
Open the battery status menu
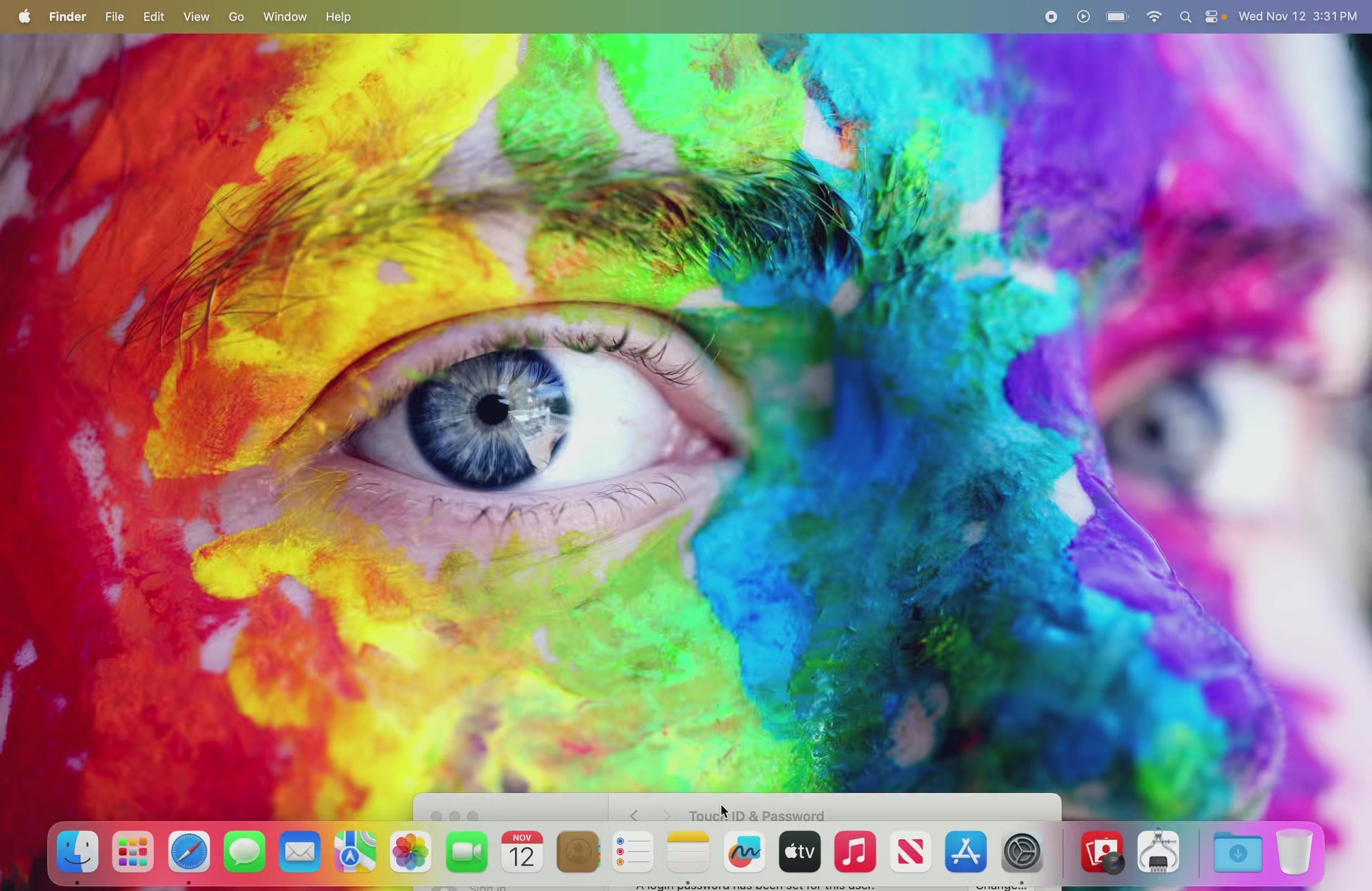click(1118, 18)
